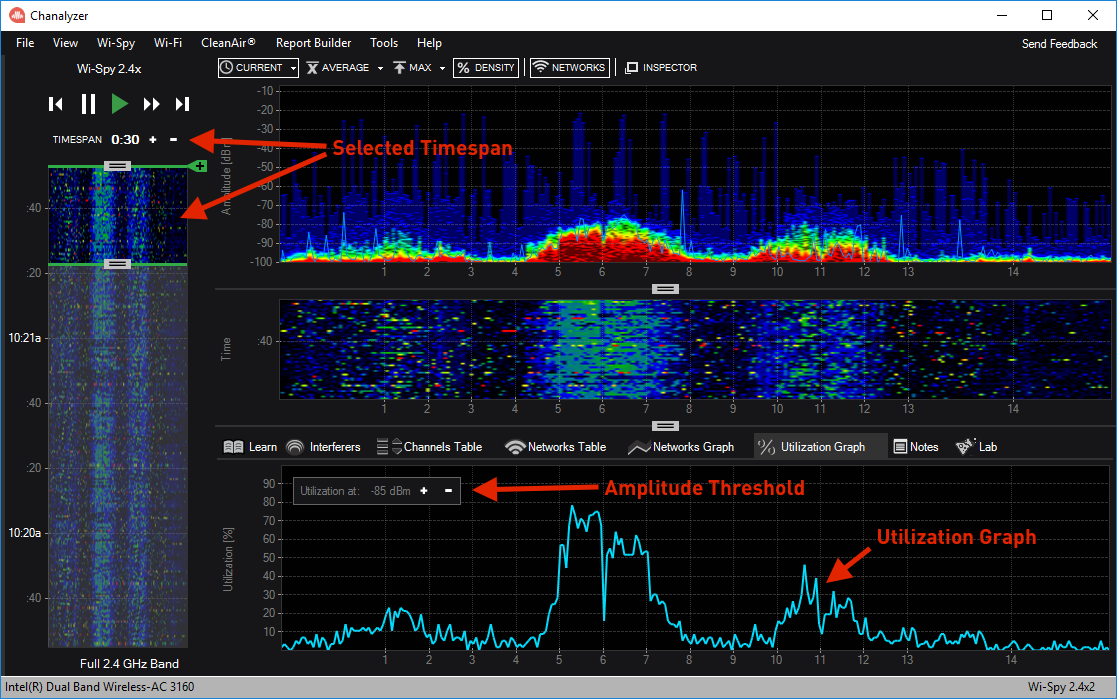The width and height of the screenshot is (1117, 699).
Task: Click the splitter handle below density graph
Action: pos(665,289)
